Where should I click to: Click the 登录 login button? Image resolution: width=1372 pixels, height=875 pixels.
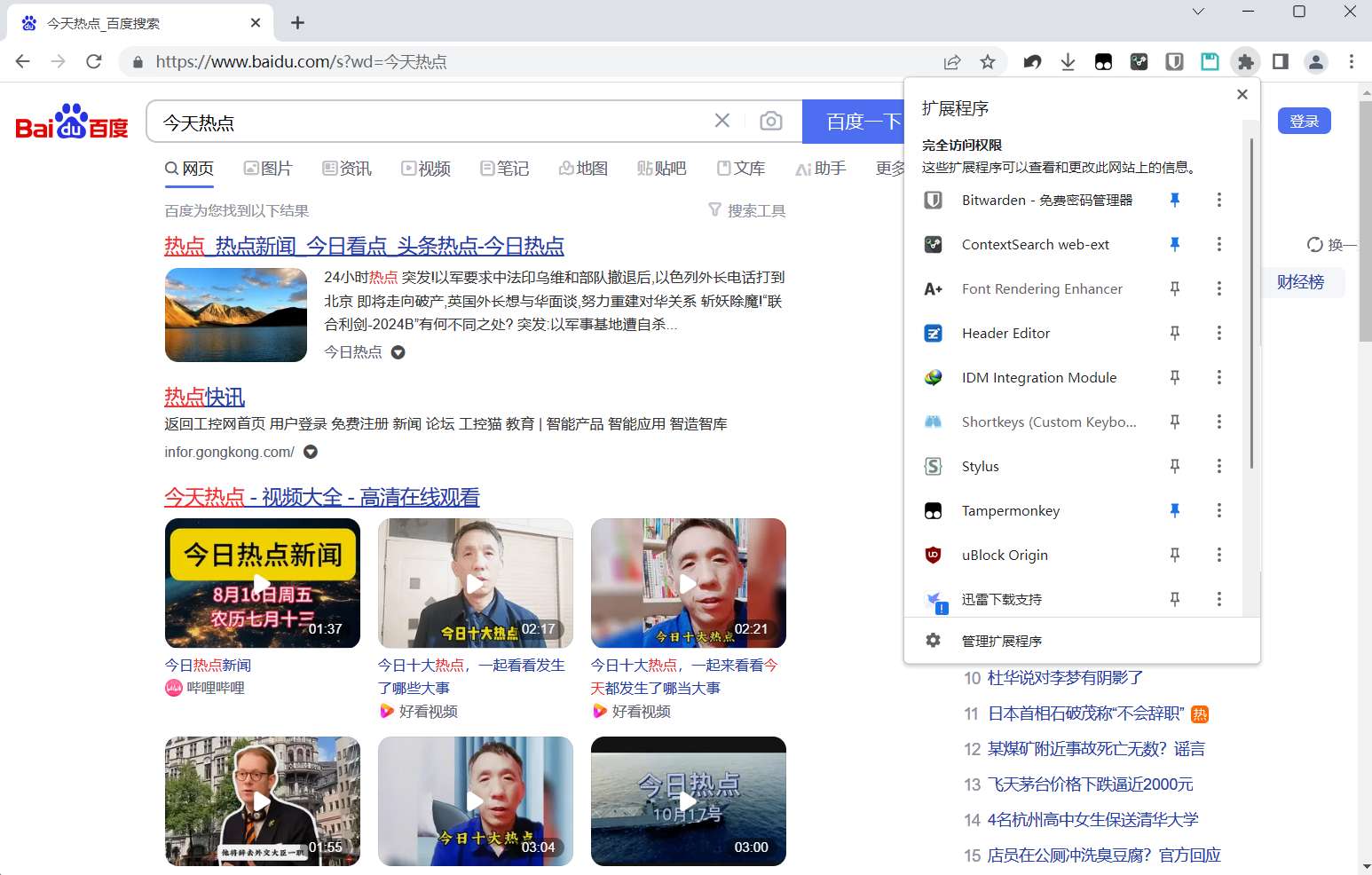click(1305, 121)
